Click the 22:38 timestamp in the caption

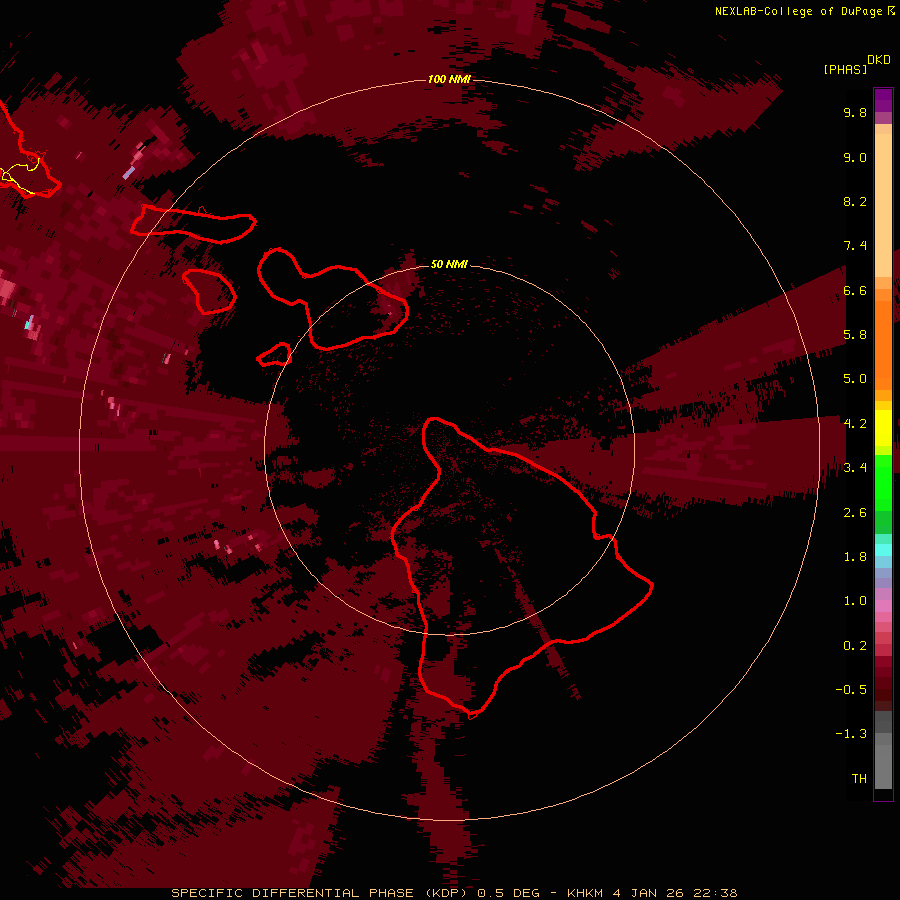(x=715, y=893)
